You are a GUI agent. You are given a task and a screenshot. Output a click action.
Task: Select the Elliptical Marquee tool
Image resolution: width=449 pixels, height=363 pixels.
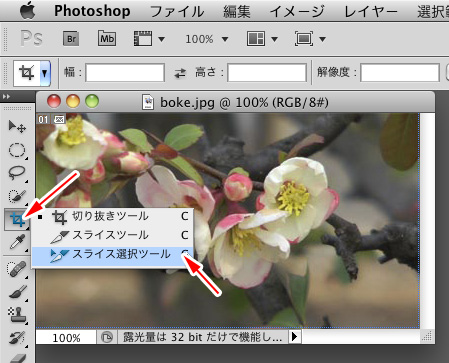tap(17, 150)
